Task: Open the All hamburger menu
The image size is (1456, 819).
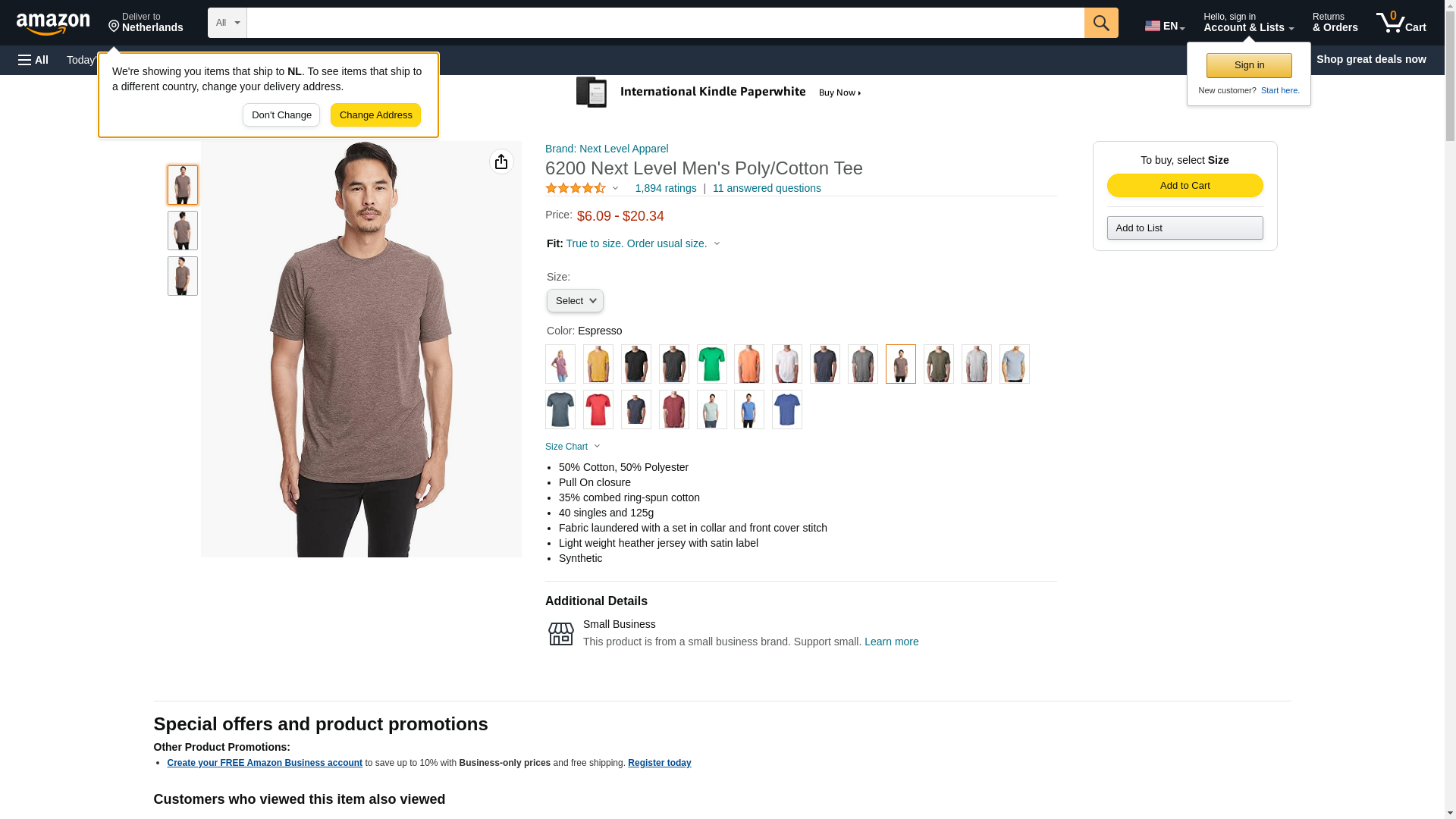Action: pyautogui.click(x=33, y=60)
